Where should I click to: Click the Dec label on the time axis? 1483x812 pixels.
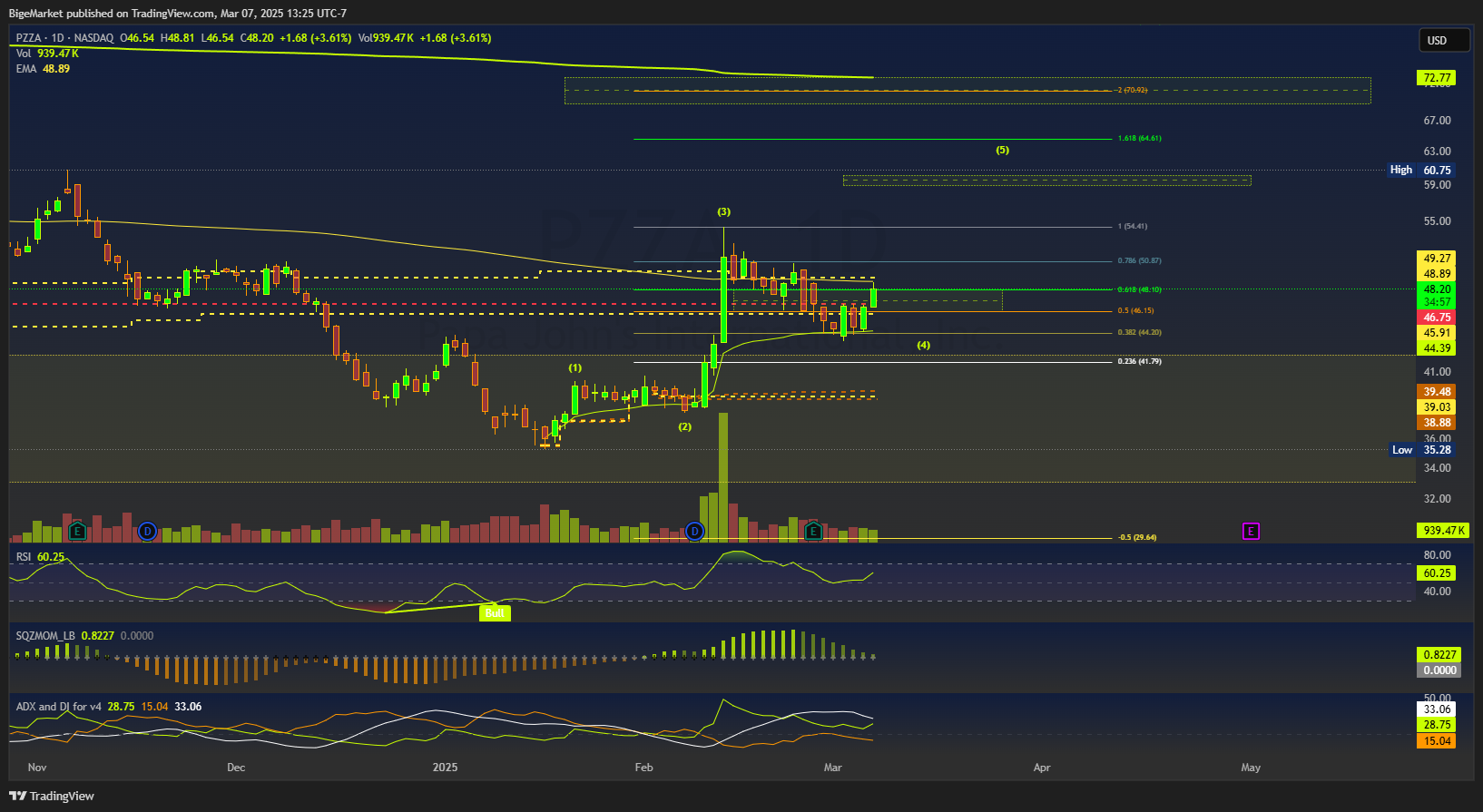(x=236, y=768)
